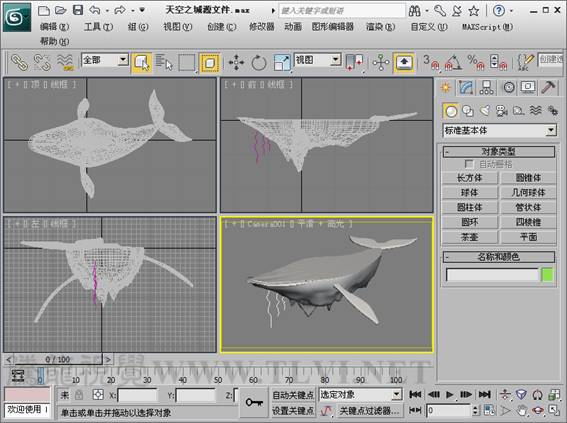Open the 3ds Max application menu logo

pos(17,17)
